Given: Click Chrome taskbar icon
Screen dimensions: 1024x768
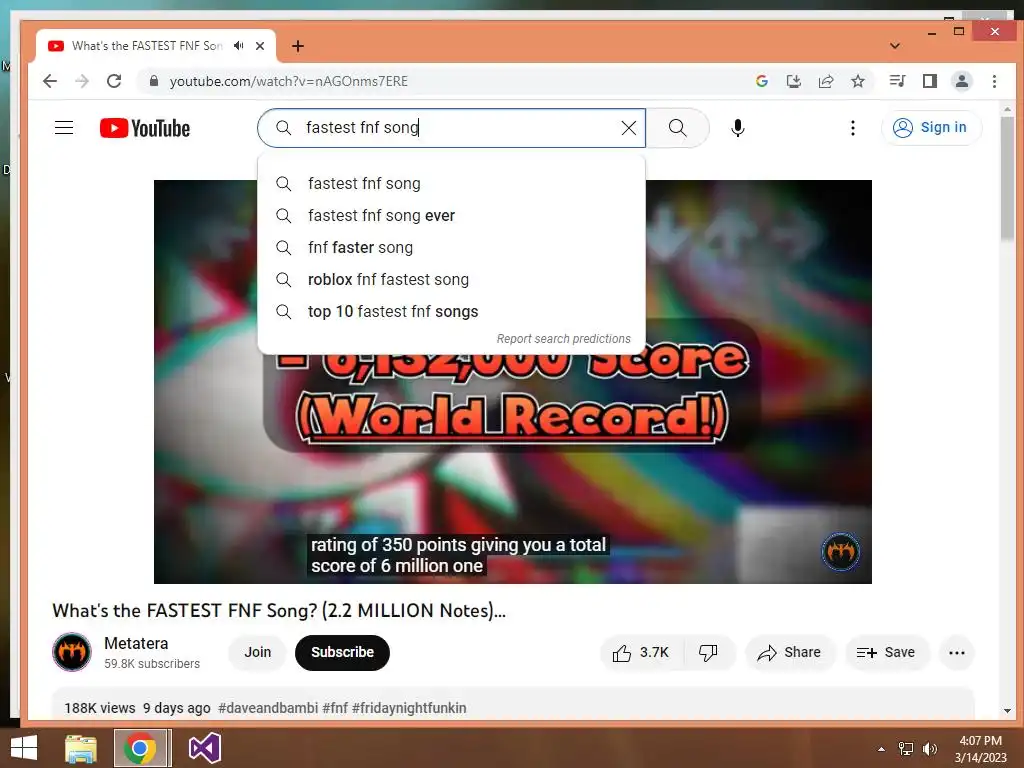Looking at the screenshot, I should 140,748.
